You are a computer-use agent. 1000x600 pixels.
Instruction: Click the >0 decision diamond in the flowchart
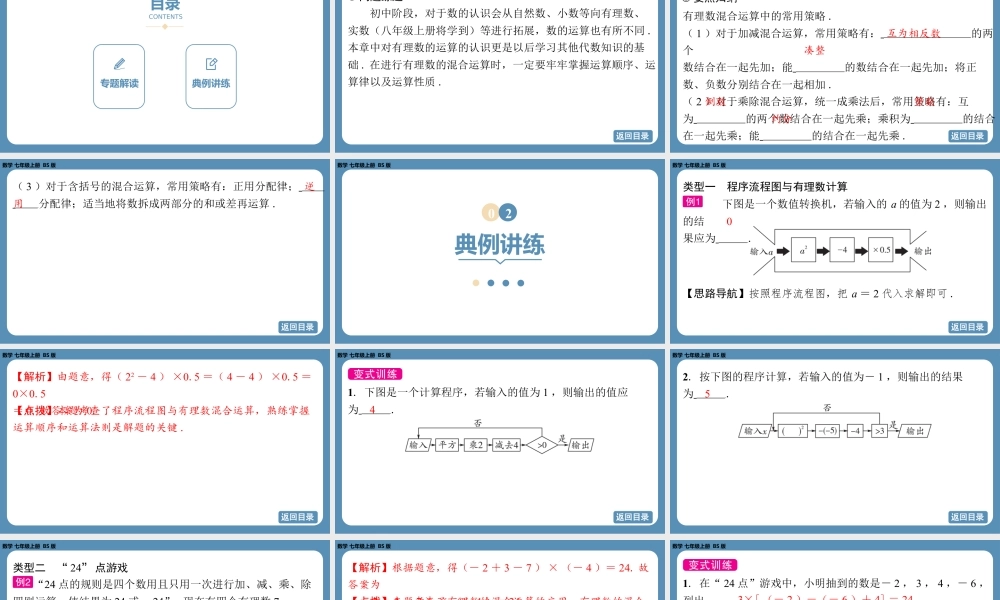click(541, 444)
